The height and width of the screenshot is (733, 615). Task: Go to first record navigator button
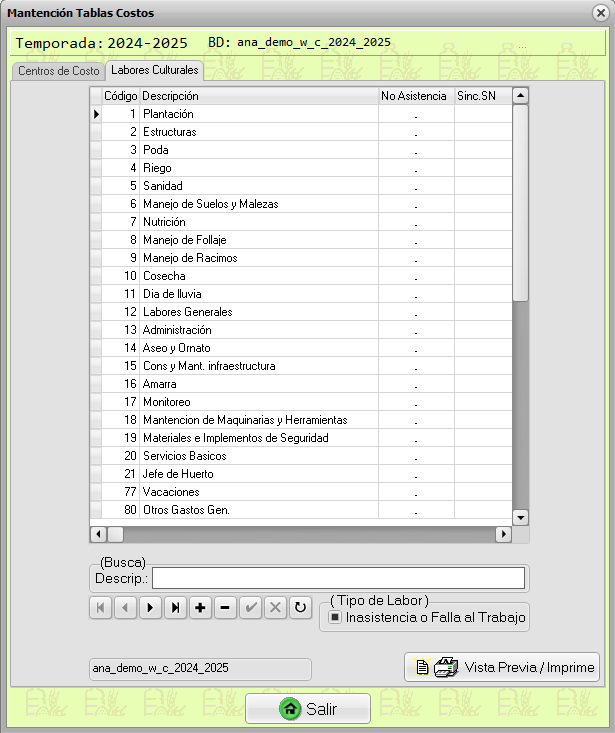pos(100,608)
